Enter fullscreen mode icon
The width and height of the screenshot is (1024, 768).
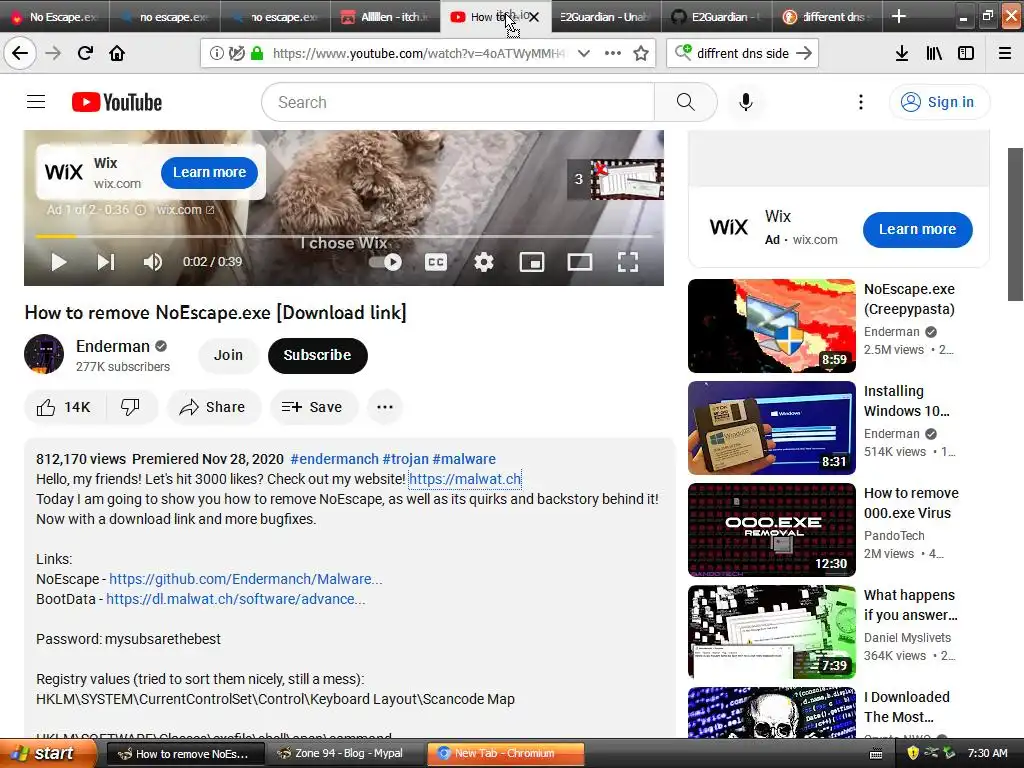click(x=628, y=263)
